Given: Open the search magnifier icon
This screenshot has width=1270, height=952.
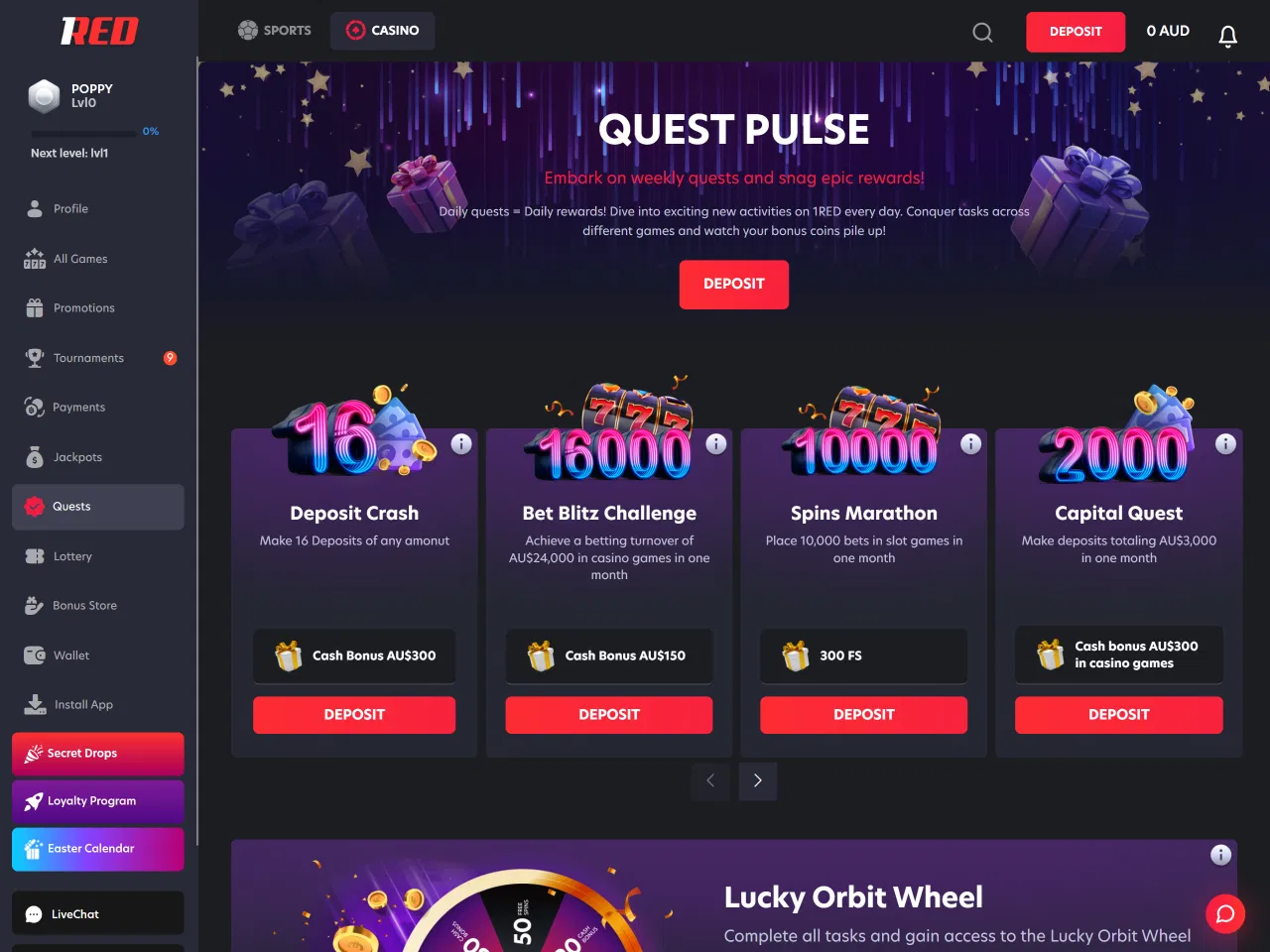Looking at the screenshot, I should pyautogui.click(x=982, y=32).
